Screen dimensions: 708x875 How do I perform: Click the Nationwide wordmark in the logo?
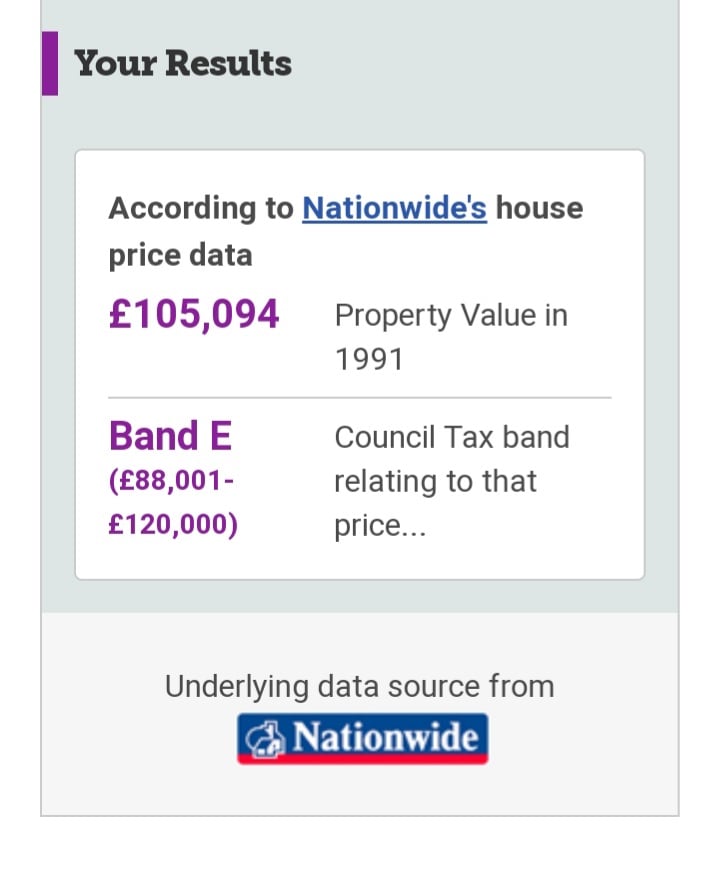click(384, 737)
